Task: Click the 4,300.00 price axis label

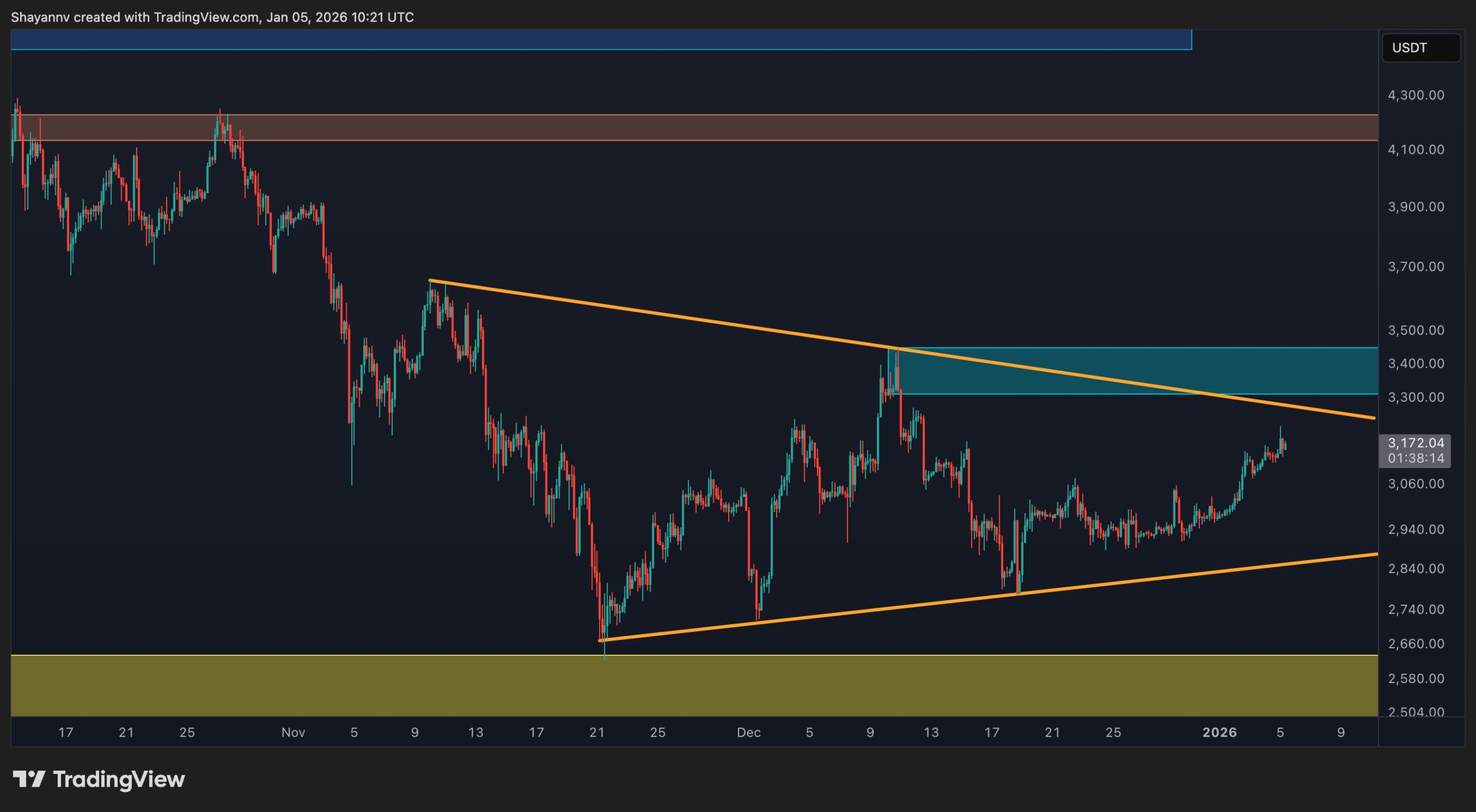Action: (x=1415, y=95)
